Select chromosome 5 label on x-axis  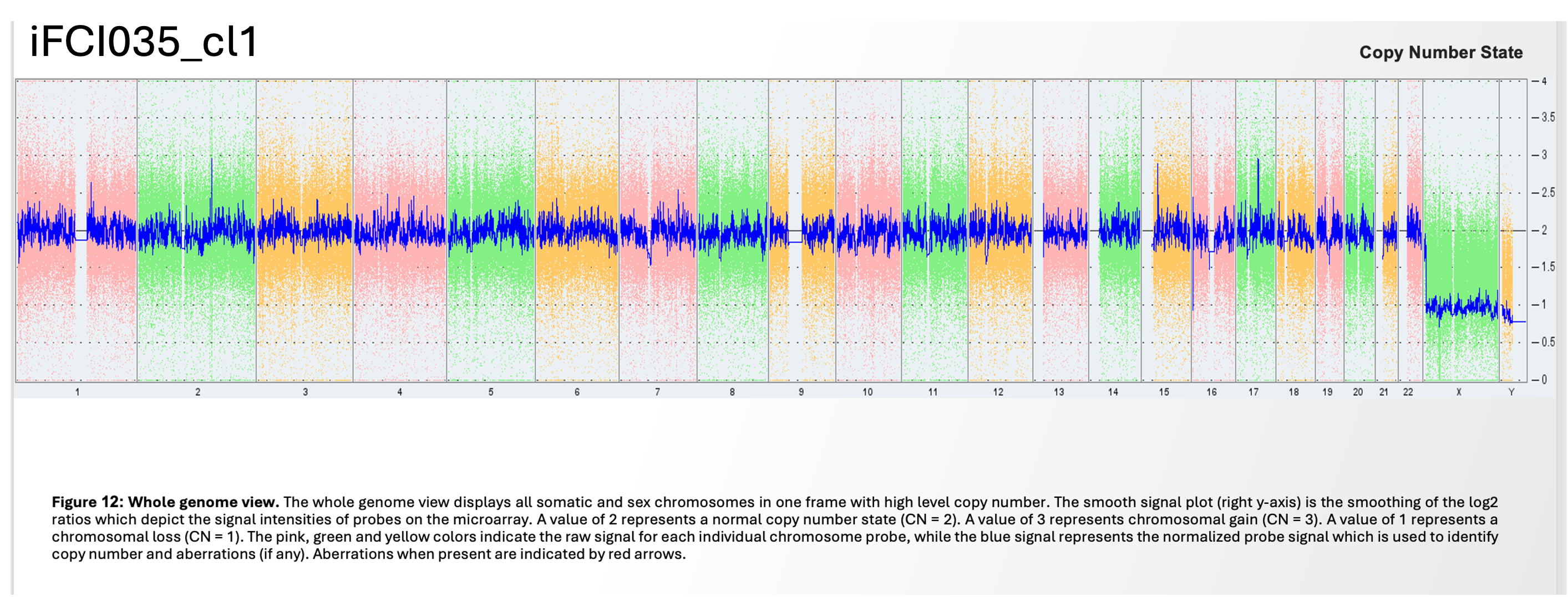tap(491, 392)
